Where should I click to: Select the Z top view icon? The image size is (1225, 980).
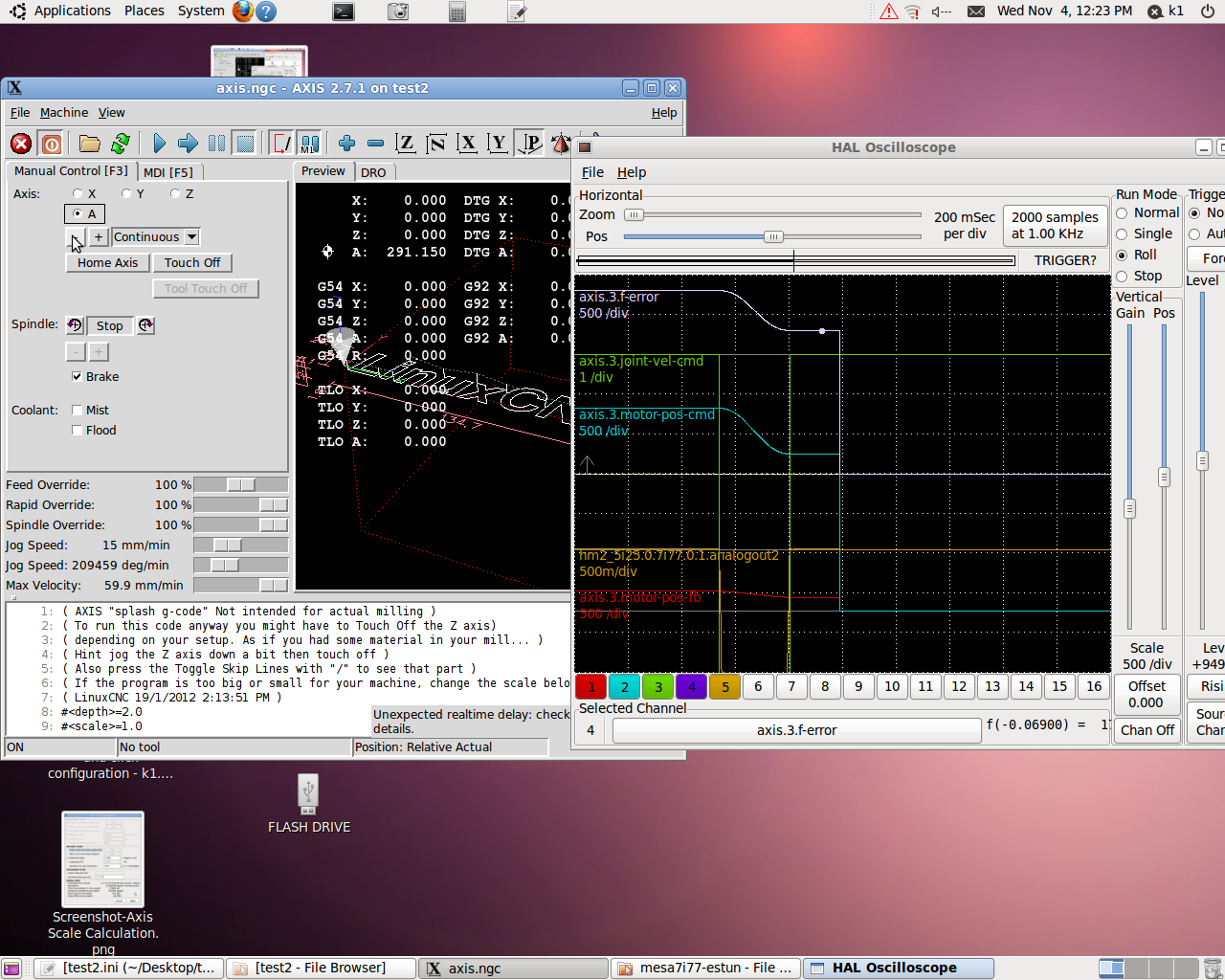(x=406, y=144)
